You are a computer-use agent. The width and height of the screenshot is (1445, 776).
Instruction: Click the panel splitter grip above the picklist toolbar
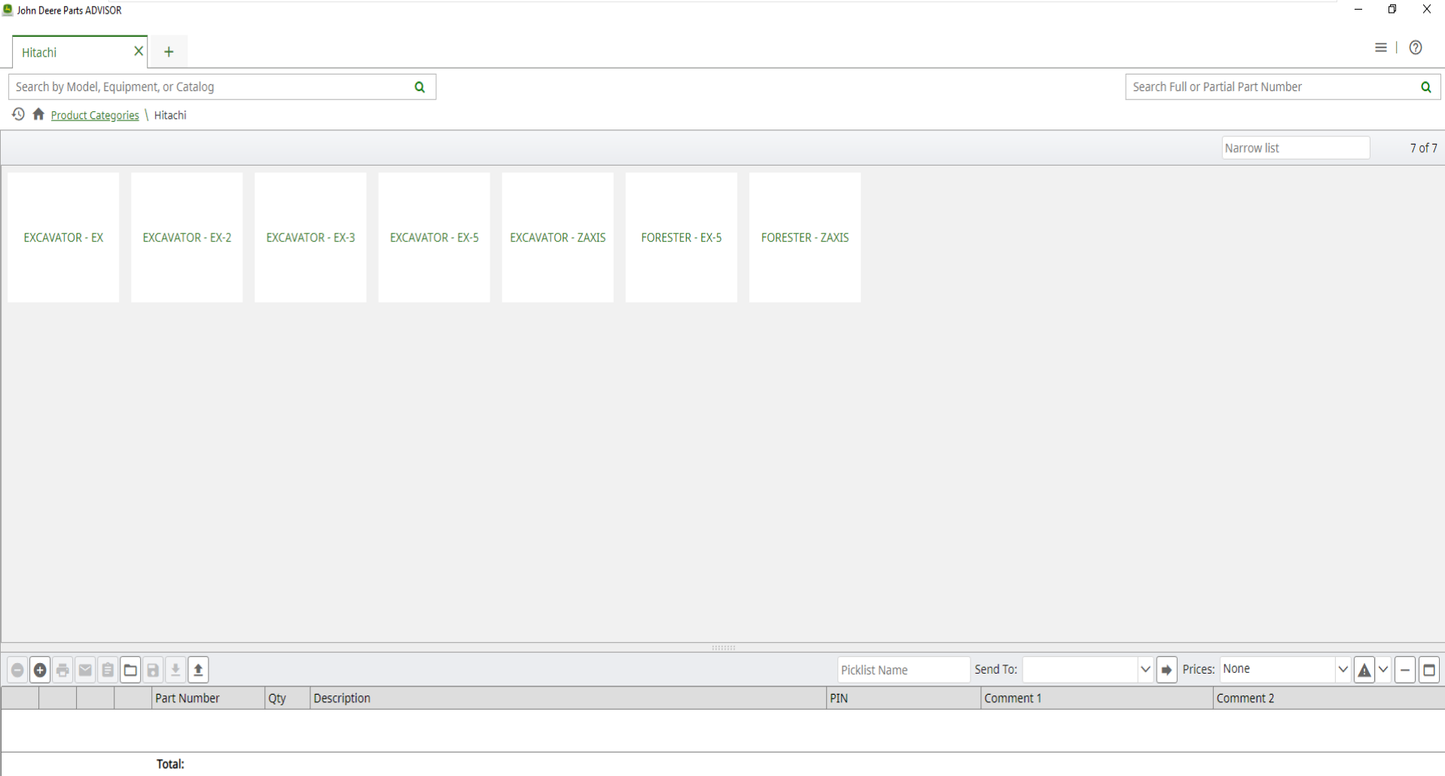coord(723,648)
